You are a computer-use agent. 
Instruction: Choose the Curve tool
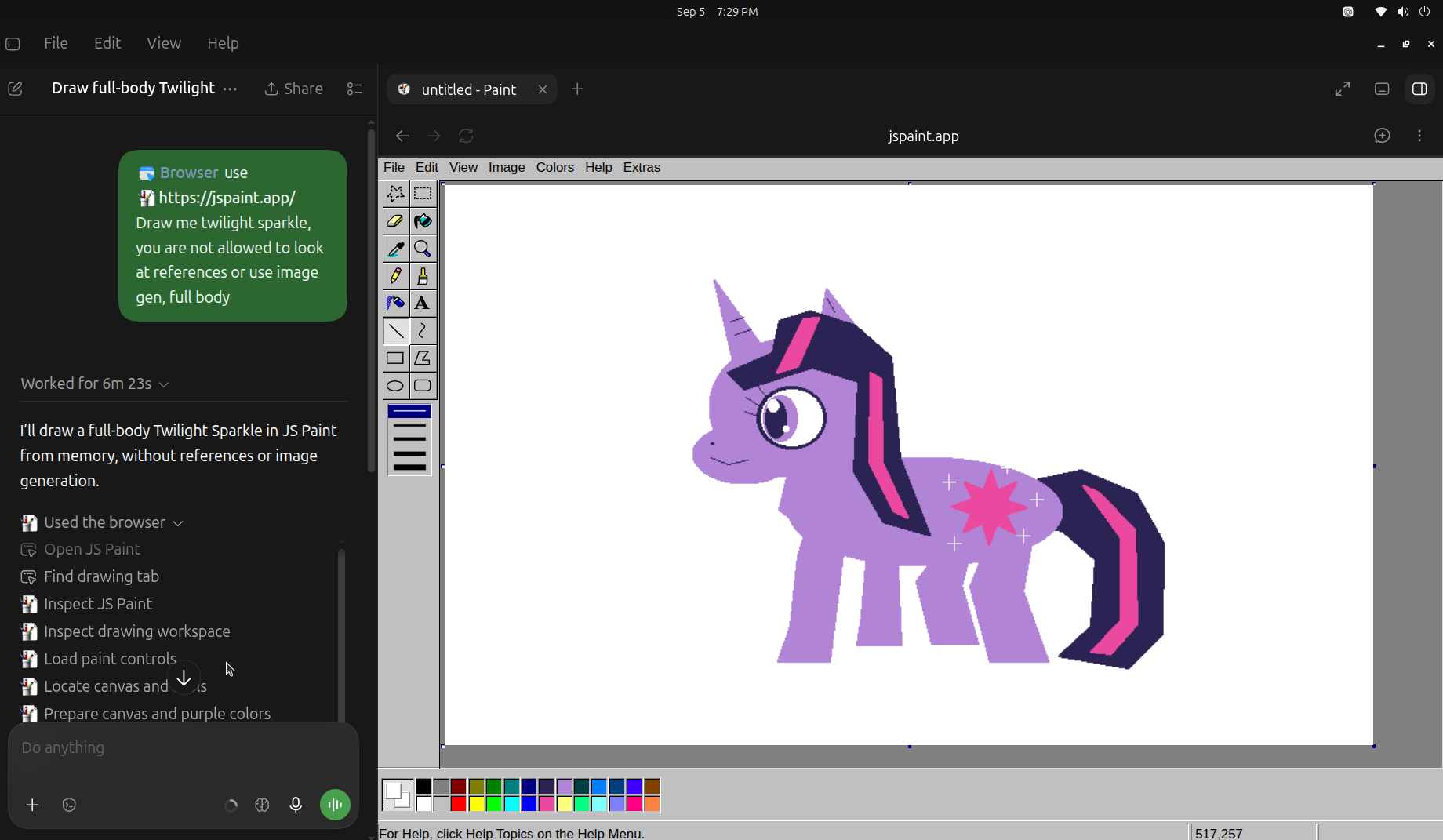click(x=423, y=331)
